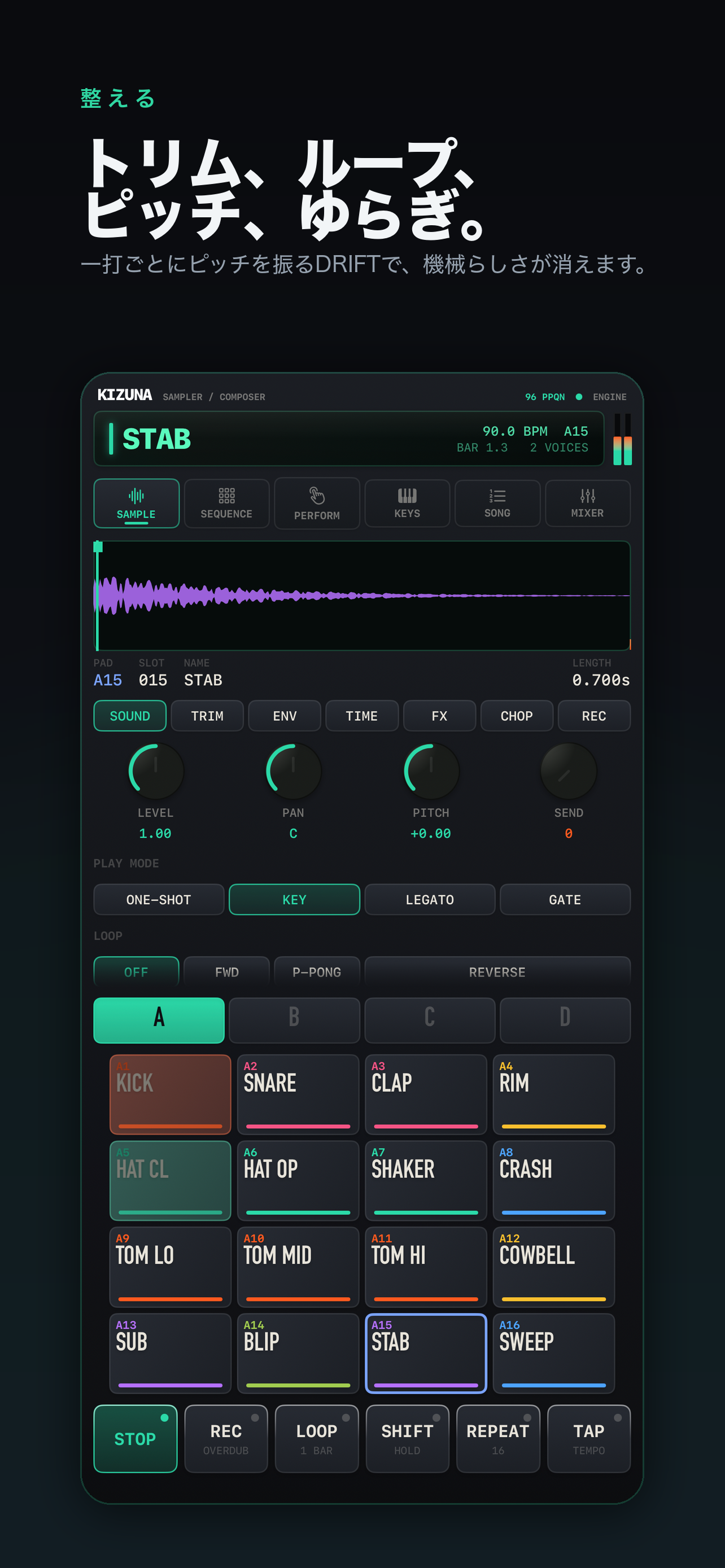Tap the A9 TOM LO pad

coord(171,1267)
